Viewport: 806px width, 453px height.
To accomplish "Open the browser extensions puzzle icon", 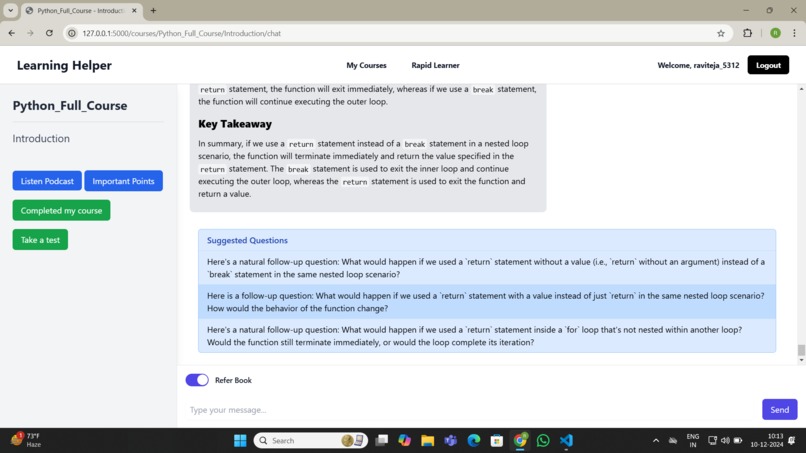I will click(747, 33).
